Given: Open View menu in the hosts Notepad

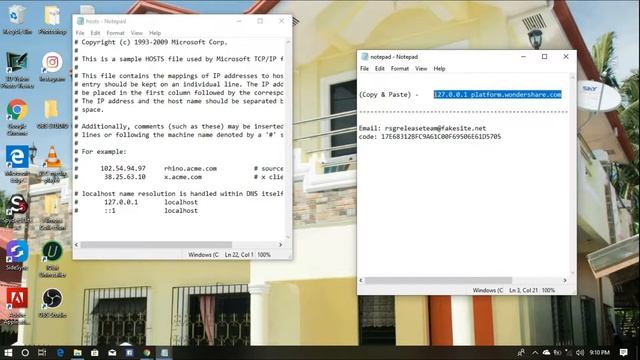Looking at the screenshot, I should (137, 33).
